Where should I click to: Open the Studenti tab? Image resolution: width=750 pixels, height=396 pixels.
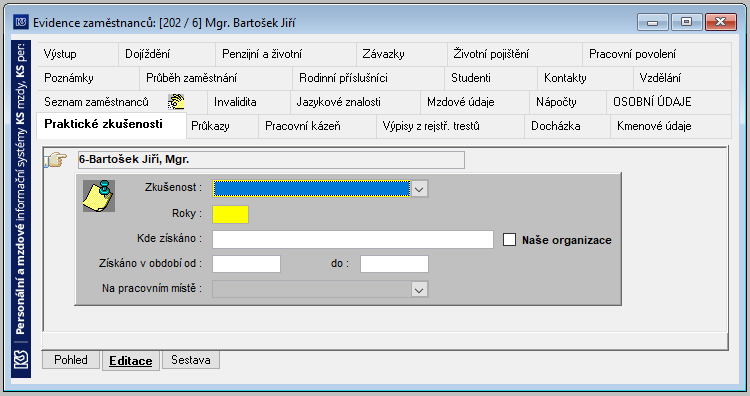pos(491,78)
